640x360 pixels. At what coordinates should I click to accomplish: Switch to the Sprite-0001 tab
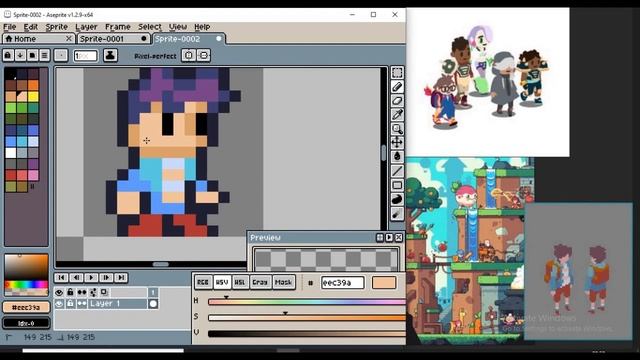tap(113, 39)
